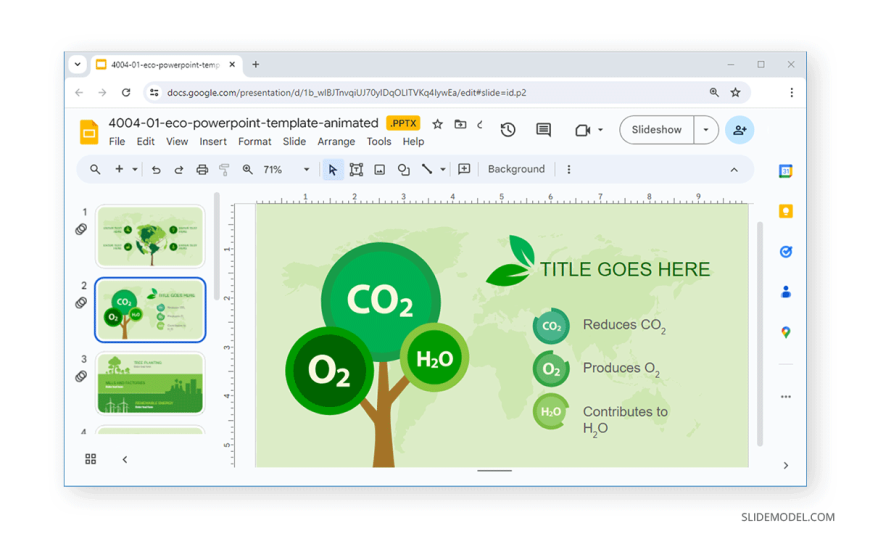Click the search menus magnifier icon
The width and height of the screenshot is (870, 539).
(95, 169)
